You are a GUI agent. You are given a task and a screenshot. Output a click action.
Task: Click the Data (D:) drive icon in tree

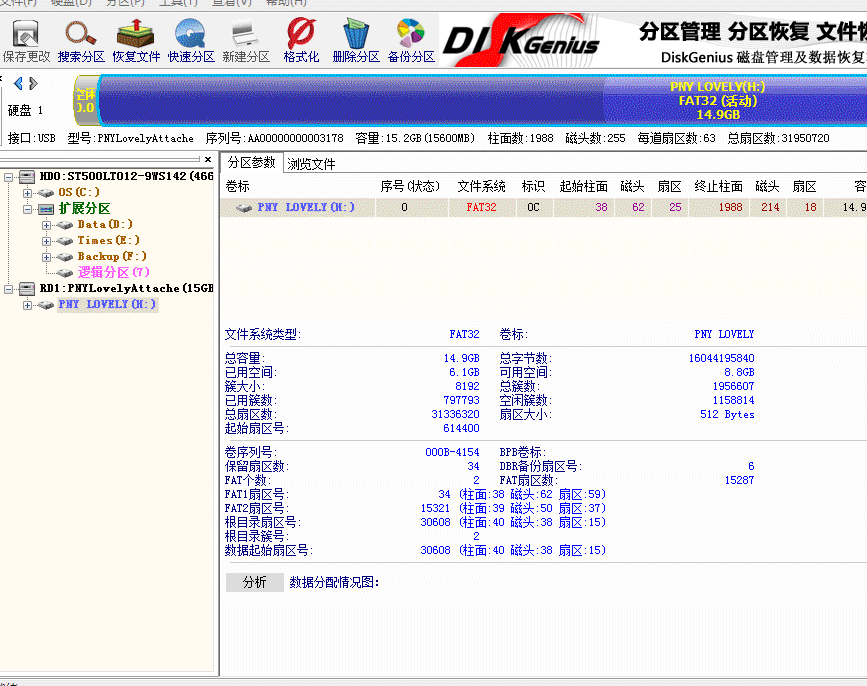(65, 225)
